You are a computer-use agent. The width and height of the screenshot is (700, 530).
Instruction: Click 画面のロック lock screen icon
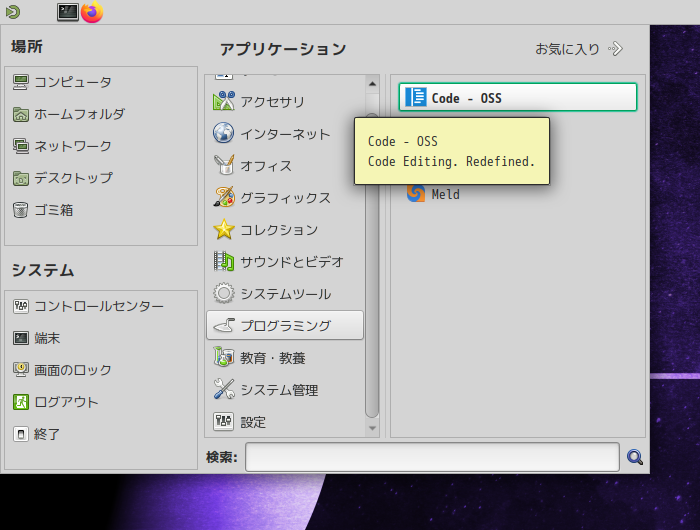21,370
